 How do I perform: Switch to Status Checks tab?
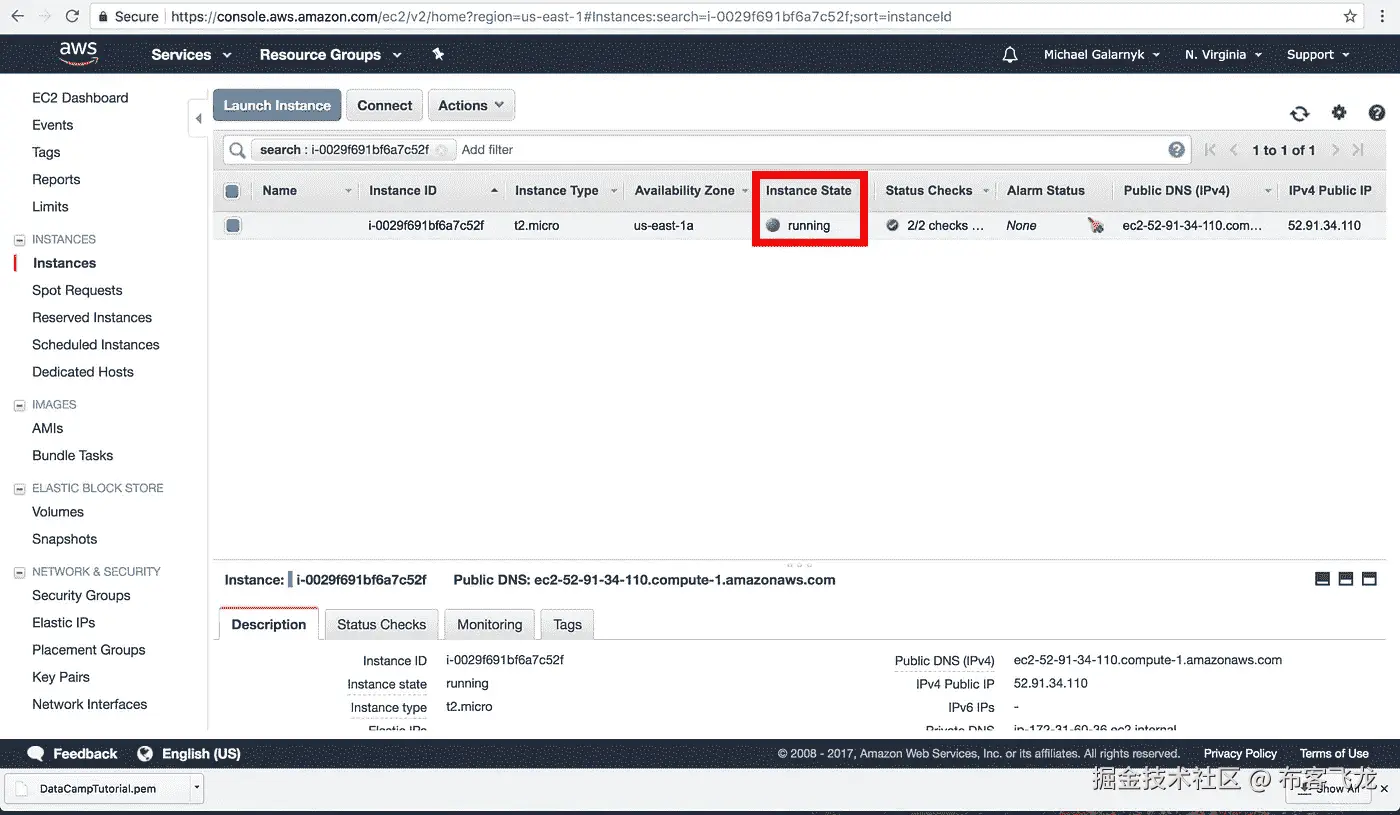pyautogui.click(x=381, y=624)
